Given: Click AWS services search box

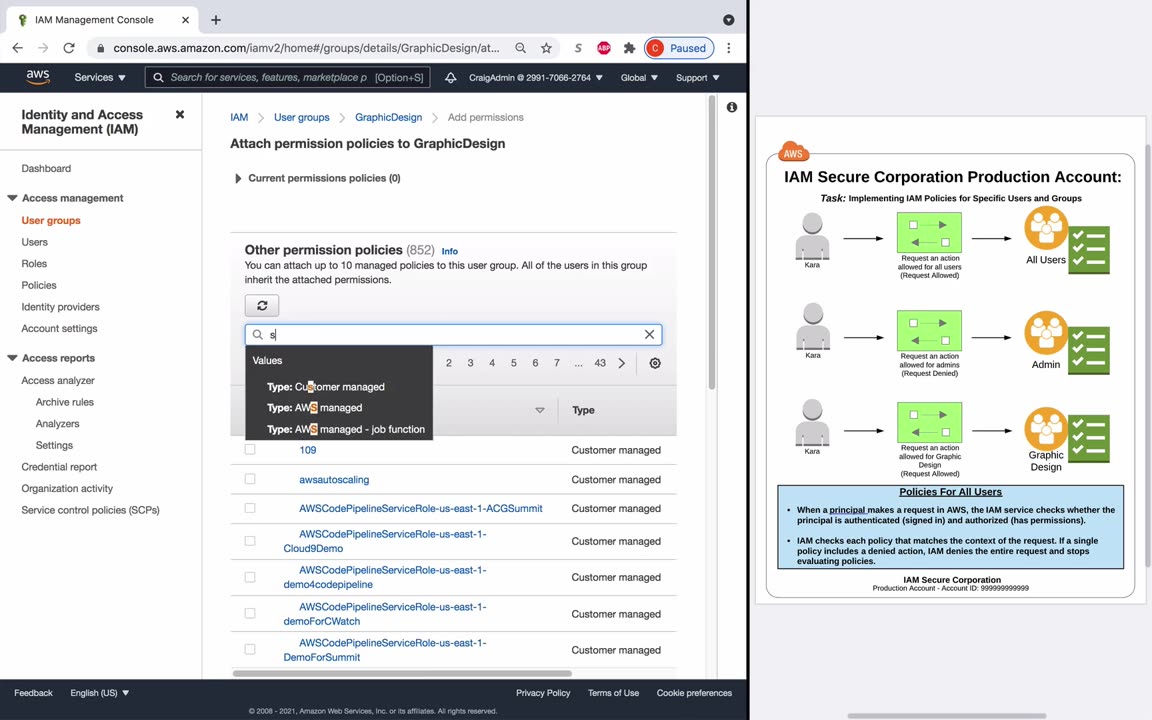Looking at the screenshot, I should (x=287, y=77).
